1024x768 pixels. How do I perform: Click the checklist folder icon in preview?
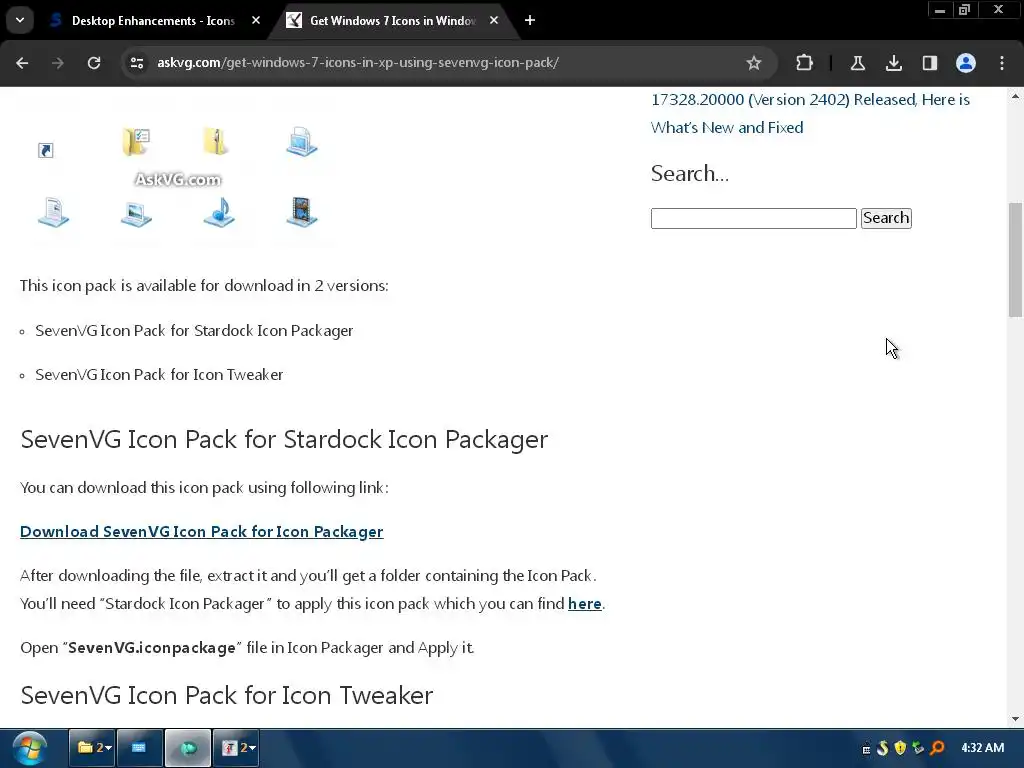tap(136, 142)
